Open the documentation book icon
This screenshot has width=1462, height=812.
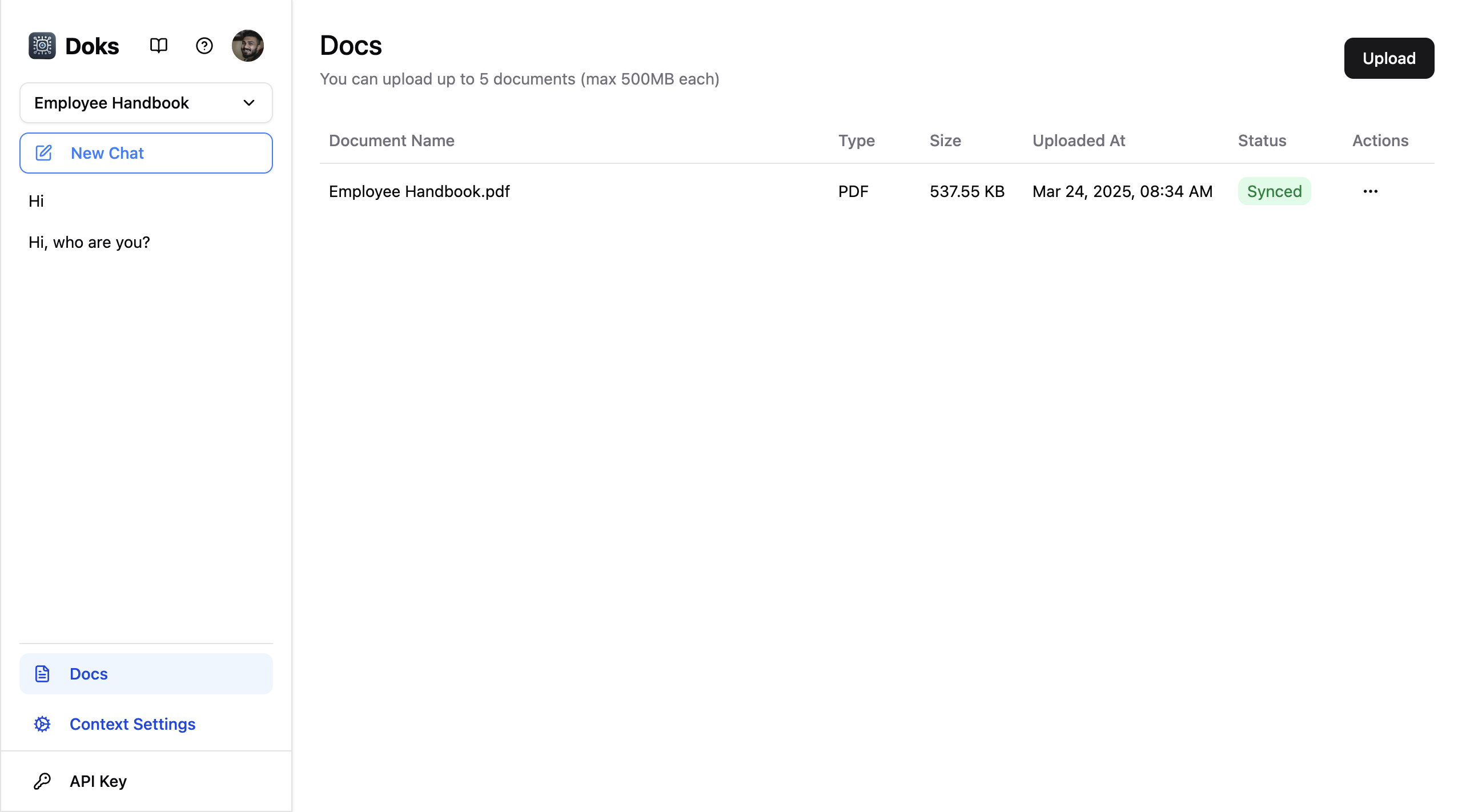[158, 46]
